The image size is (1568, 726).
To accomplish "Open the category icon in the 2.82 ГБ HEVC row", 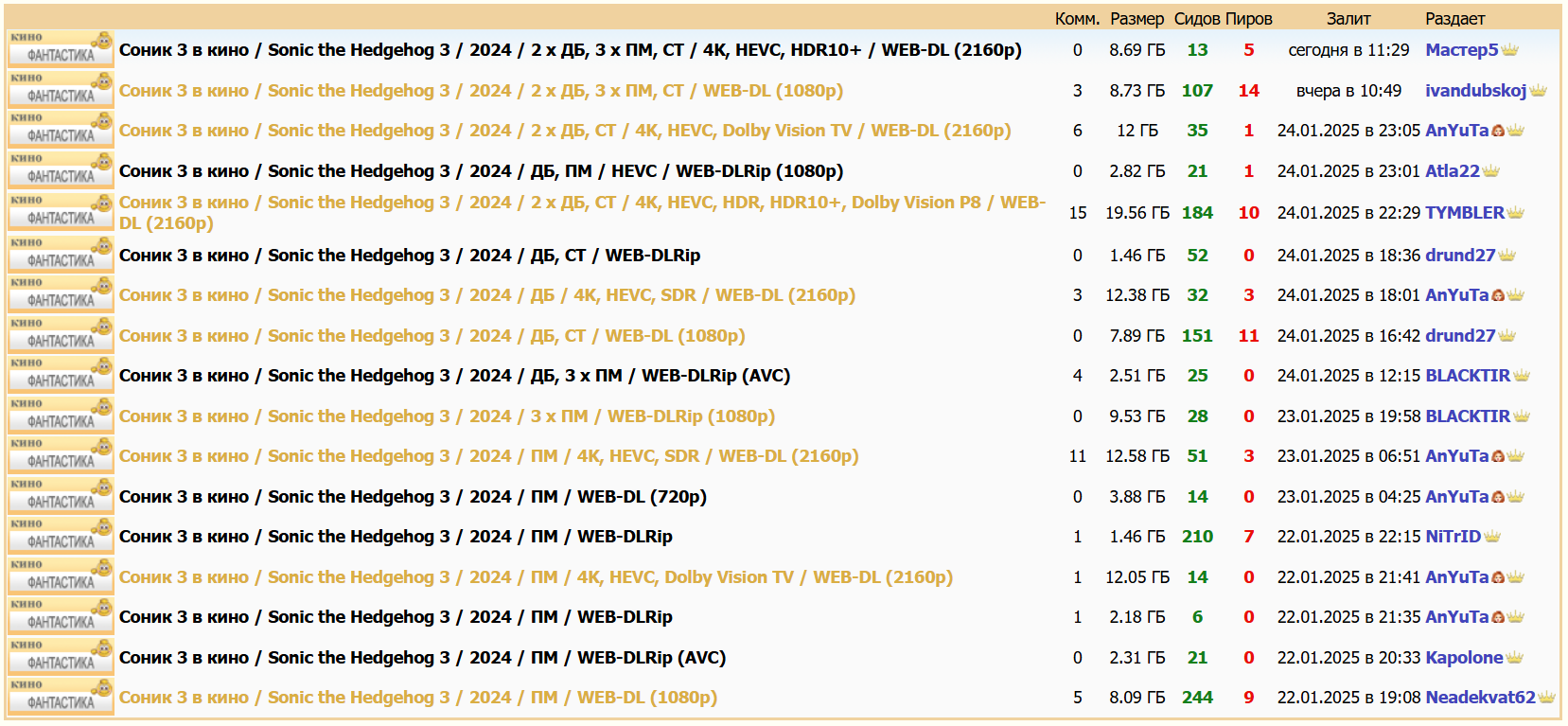I will [x=61, y=170].
